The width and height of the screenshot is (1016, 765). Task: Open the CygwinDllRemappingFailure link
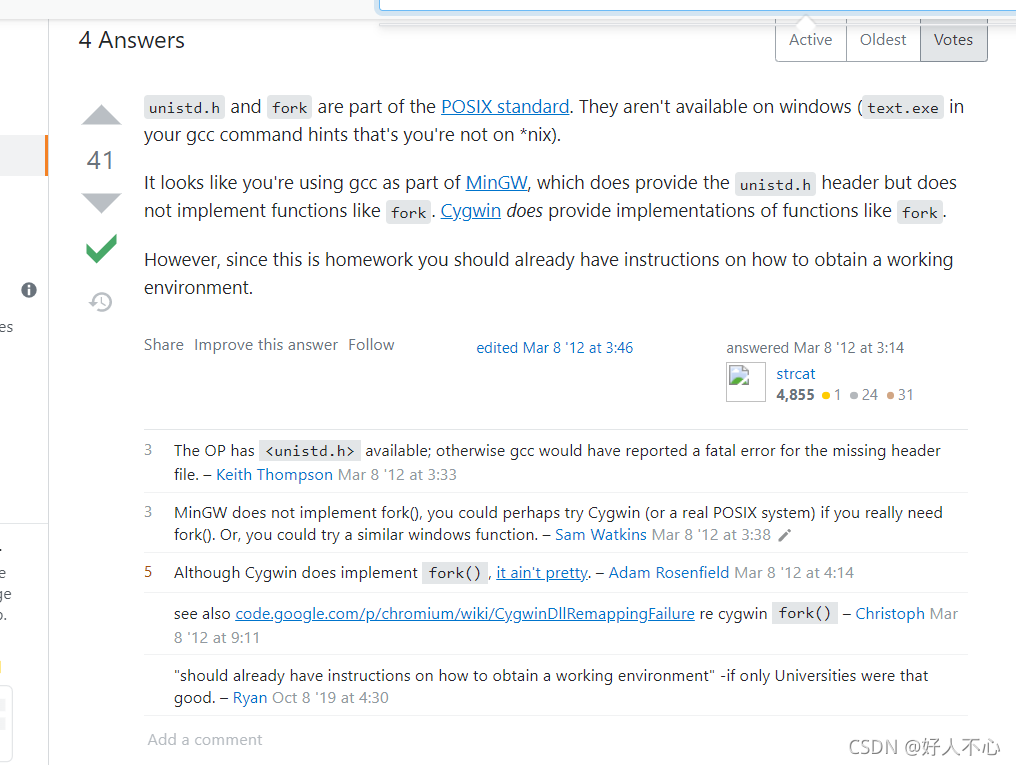(463, 613)
